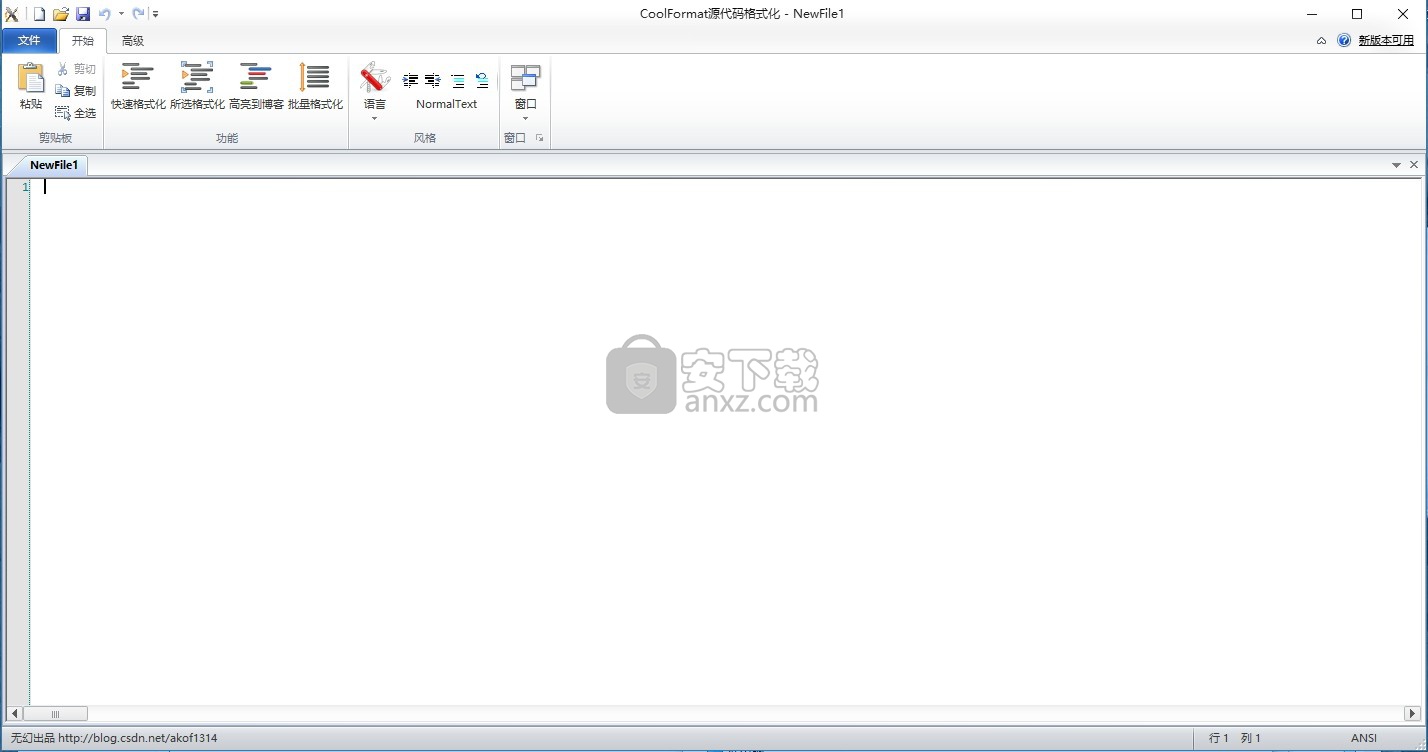Image resolution: width=1428 pixels, height=752 pixels.
Task: Open 批量格式化 batch format
Action: click(x=315, y=86)
